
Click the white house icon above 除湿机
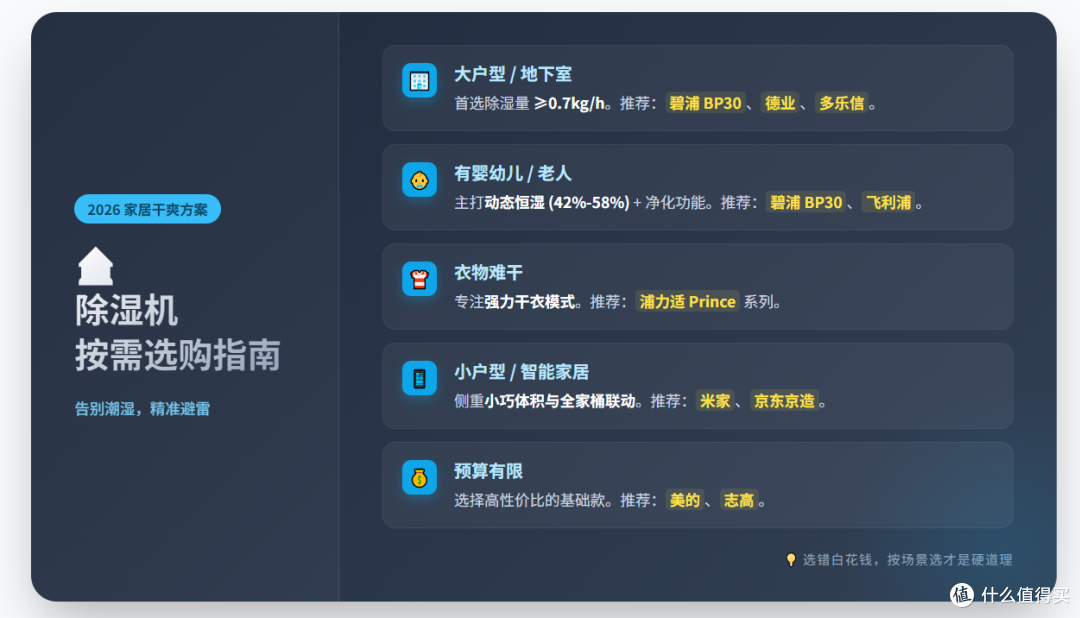(x=95, y=266)
